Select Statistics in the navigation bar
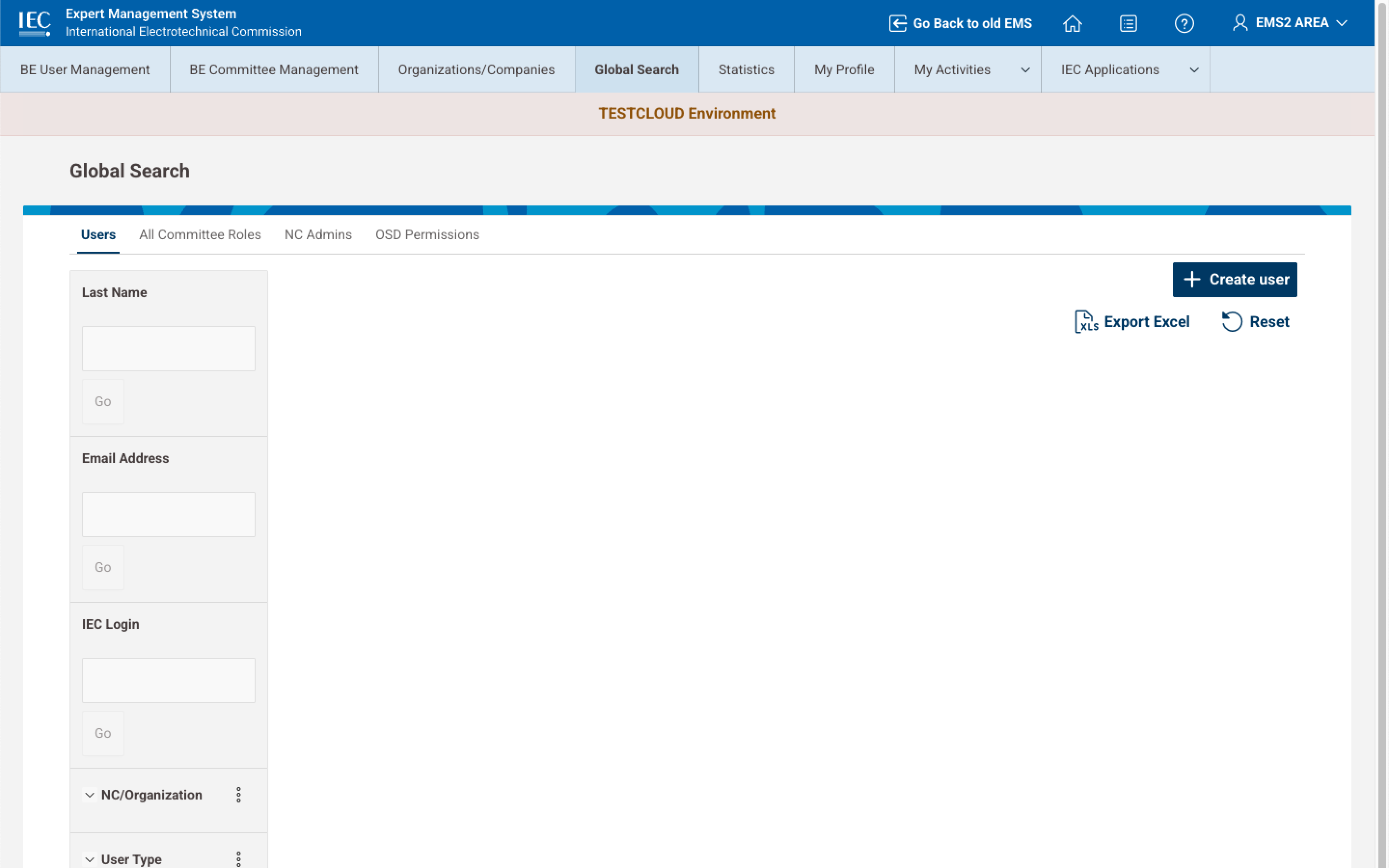Viewport: 1389px width, 868px height. (746, 69)
